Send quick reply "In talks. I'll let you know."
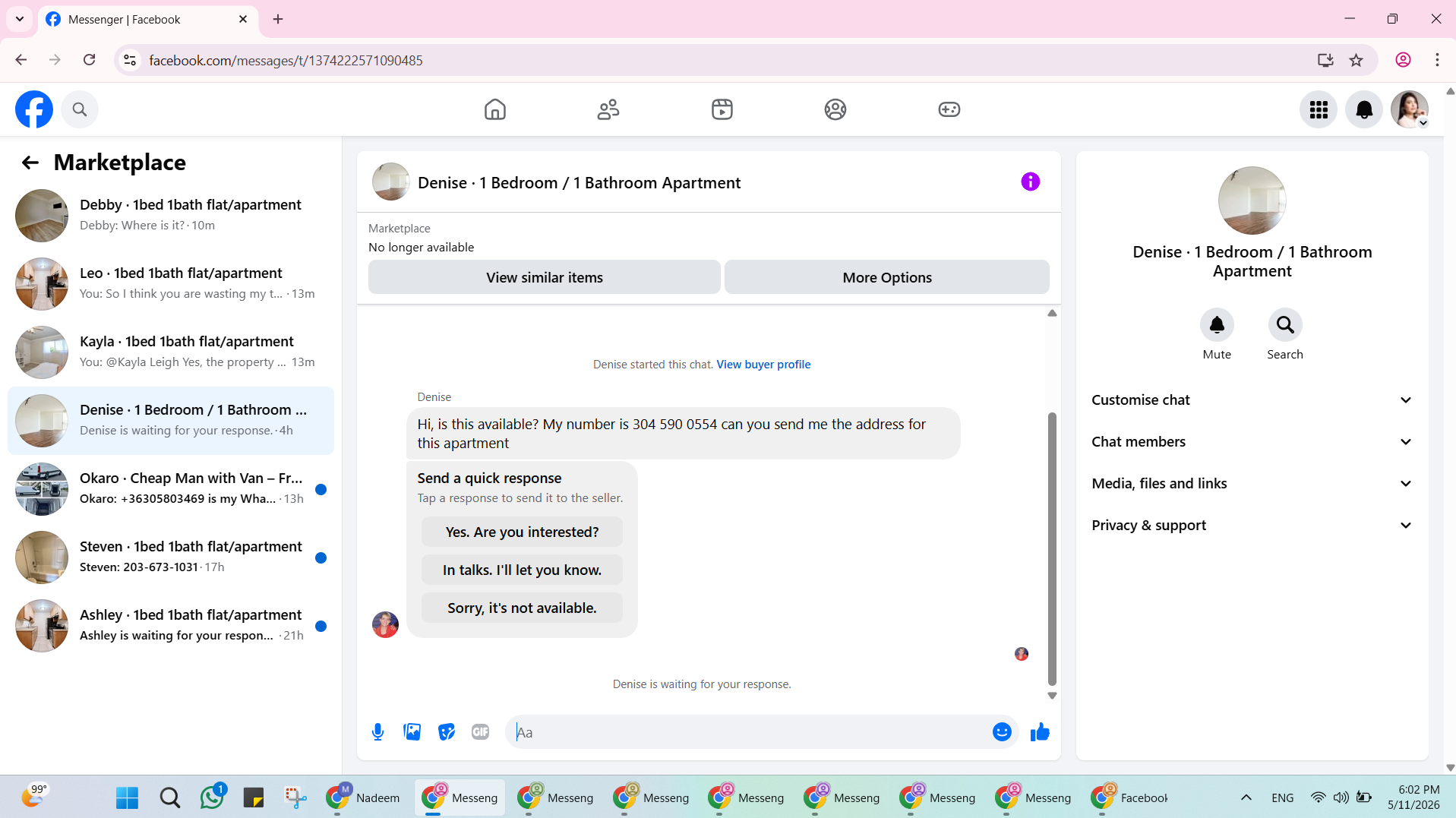Viewport: 1456px width, 818px height. 522,570
